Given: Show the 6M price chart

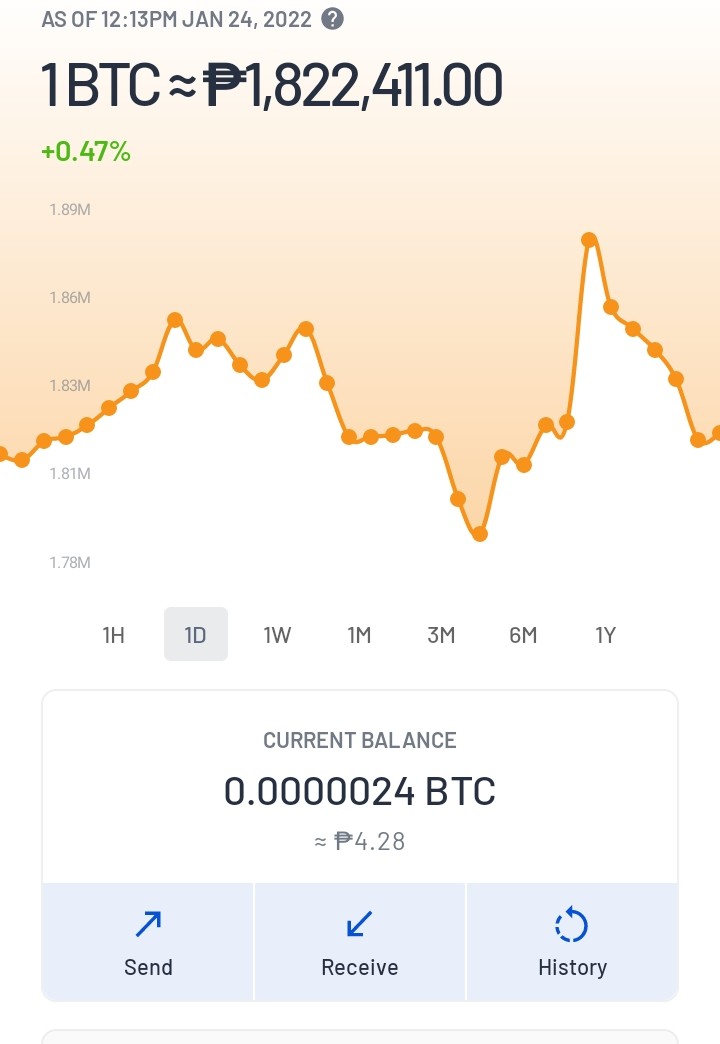Looking at the screenshot, I should pos(523,635).
